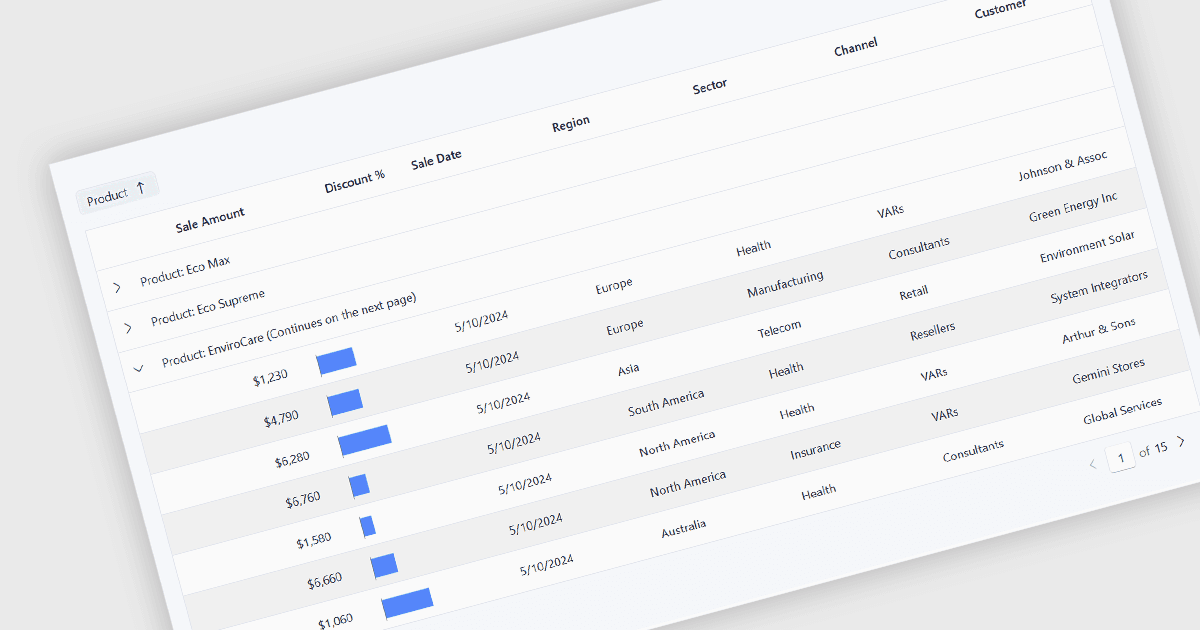Click the page number input box

pyautogui.click(x=1122, y=457)
